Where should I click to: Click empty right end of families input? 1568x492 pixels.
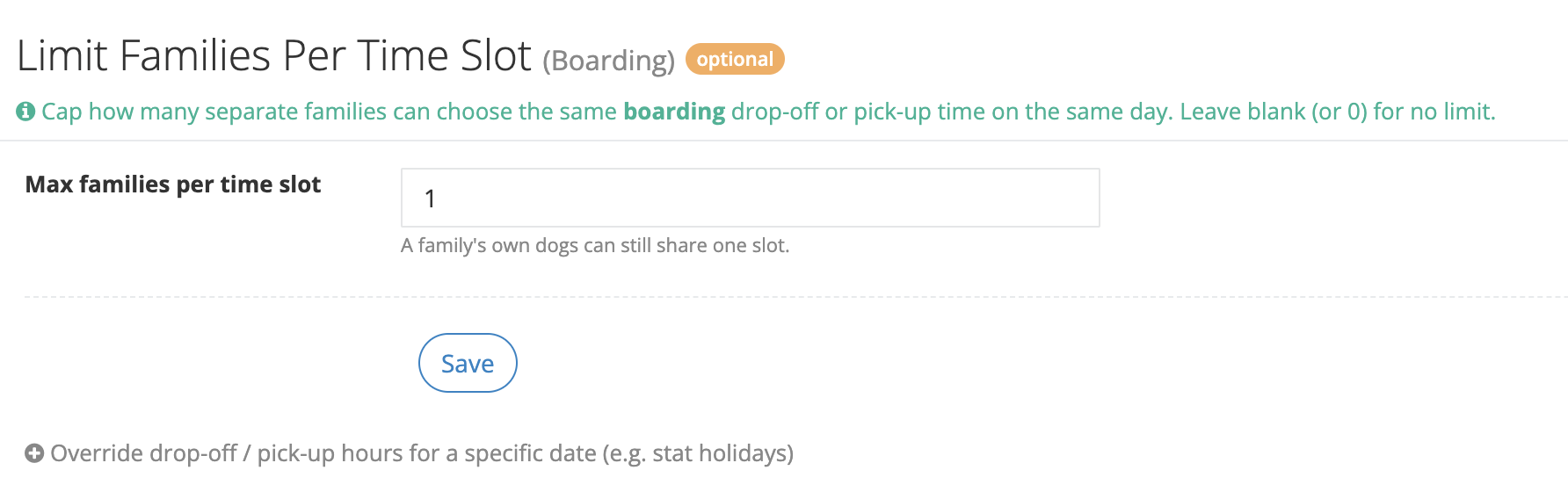[1011, 198]
